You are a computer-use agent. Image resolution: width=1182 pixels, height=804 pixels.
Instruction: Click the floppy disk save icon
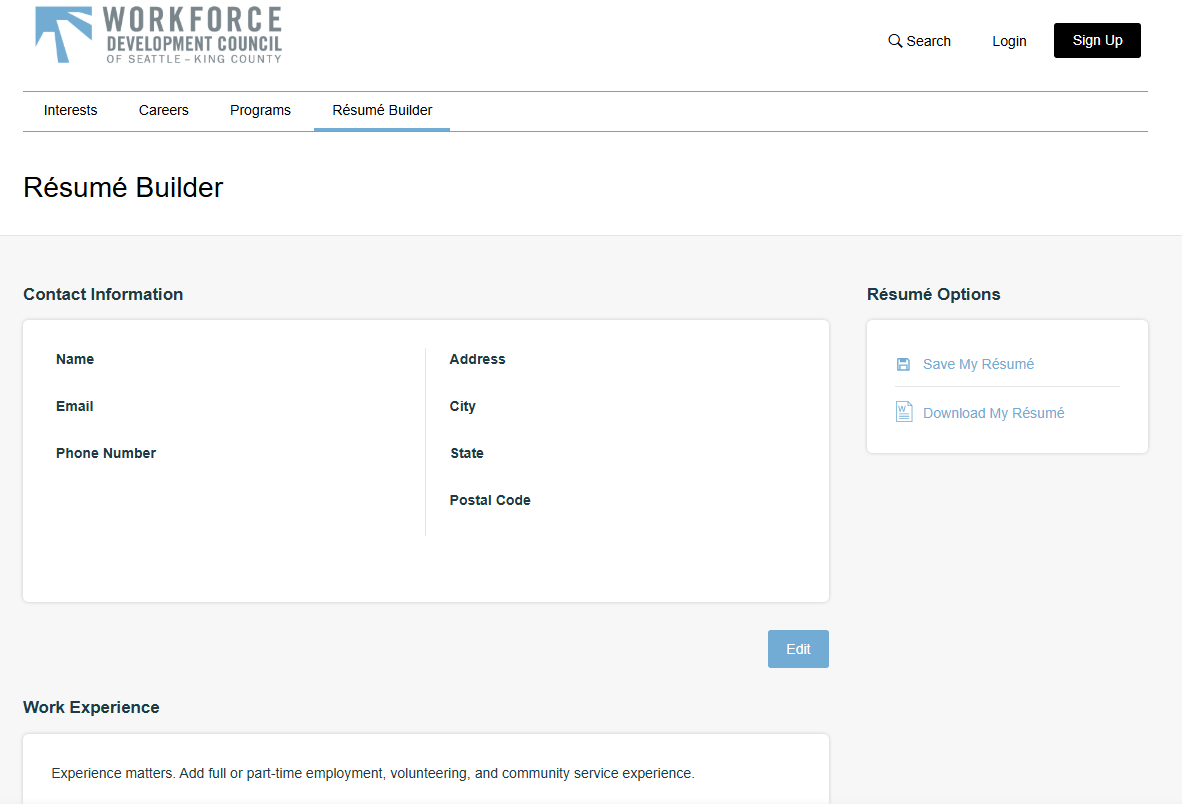(x=903, y=363)
